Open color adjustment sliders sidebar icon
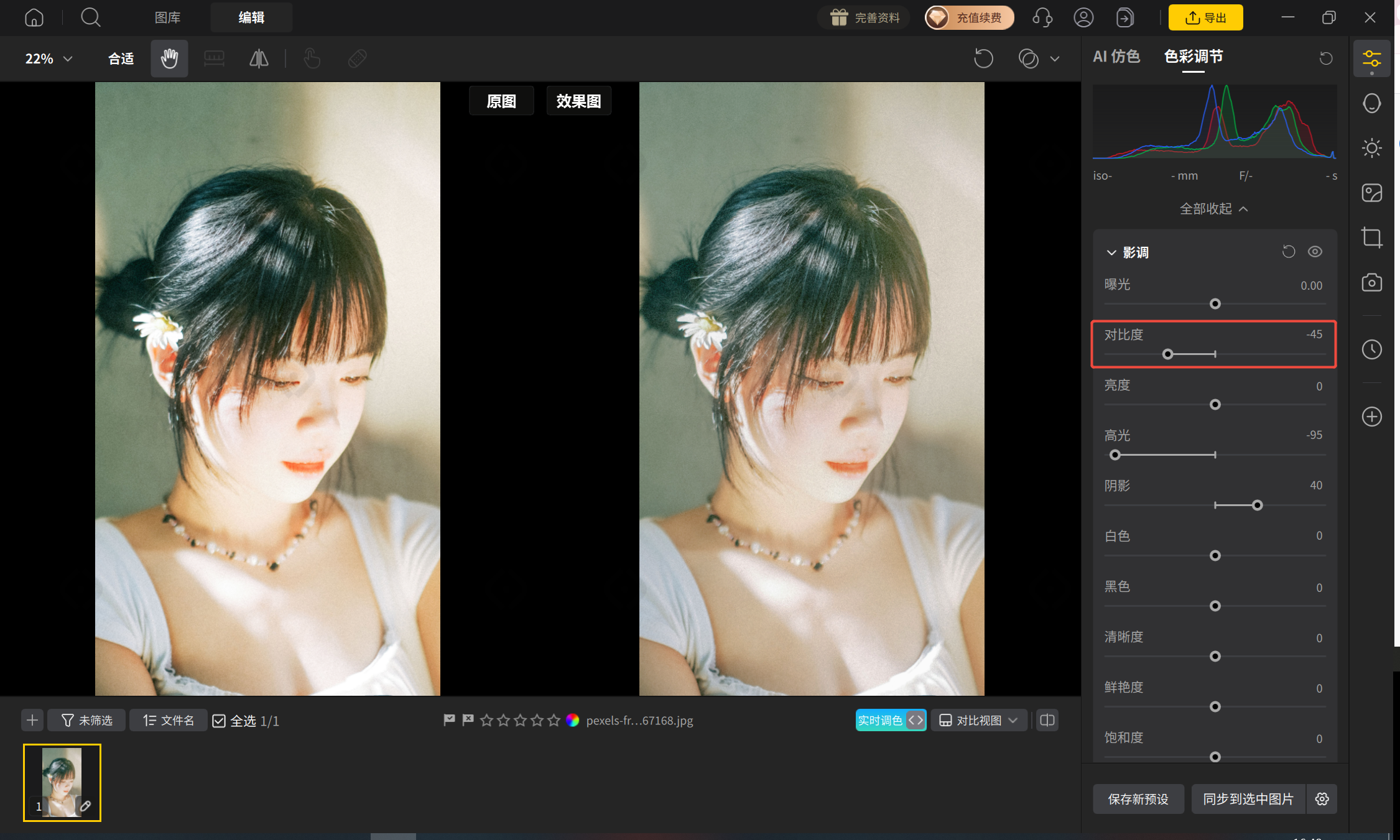This screenshot has width=1400, height=840. [1371, 59]
